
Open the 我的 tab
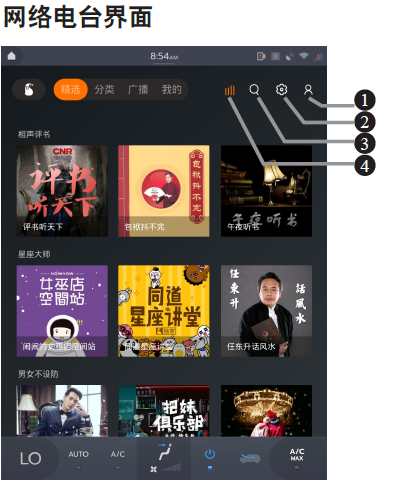coord(172,90)
